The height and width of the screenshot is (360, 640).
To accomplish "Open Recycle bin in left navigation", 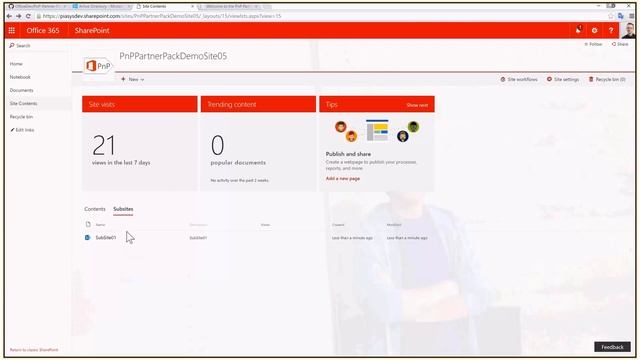I will pyautogui.click(x=21, y=117).
